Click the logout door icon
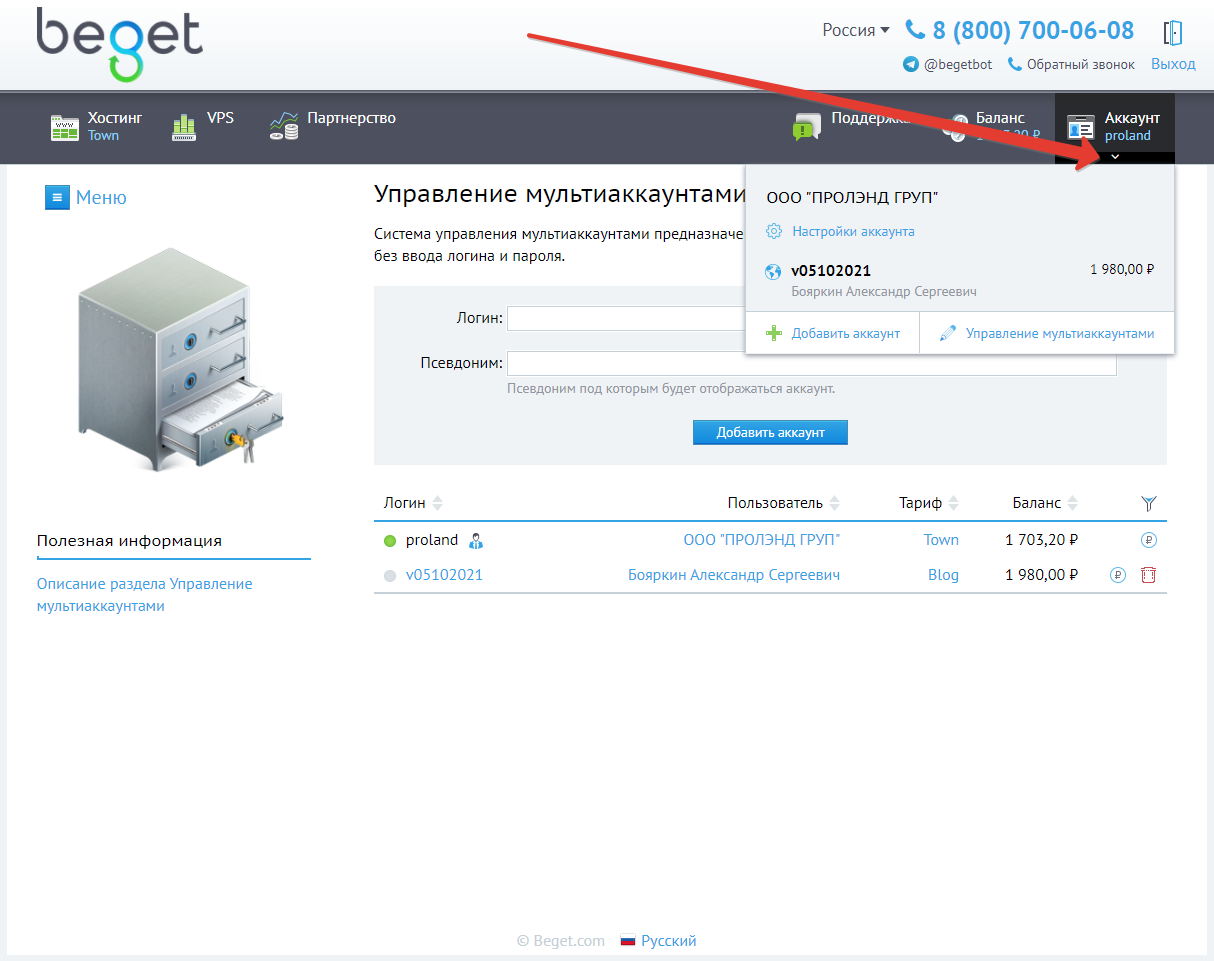Viewport: 1214px width, 961px height. 1173,32
